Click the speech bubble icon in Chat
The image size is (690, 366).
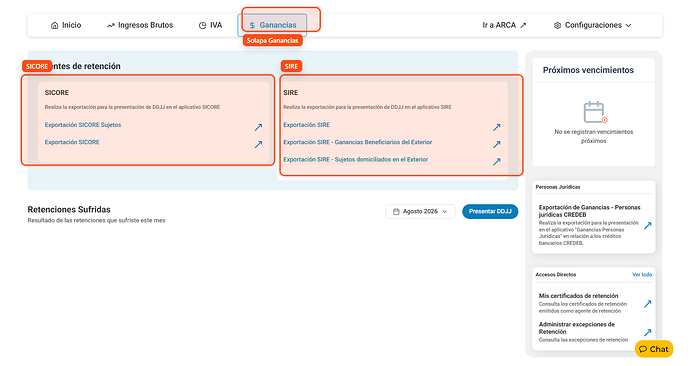(x=643, y=349)
